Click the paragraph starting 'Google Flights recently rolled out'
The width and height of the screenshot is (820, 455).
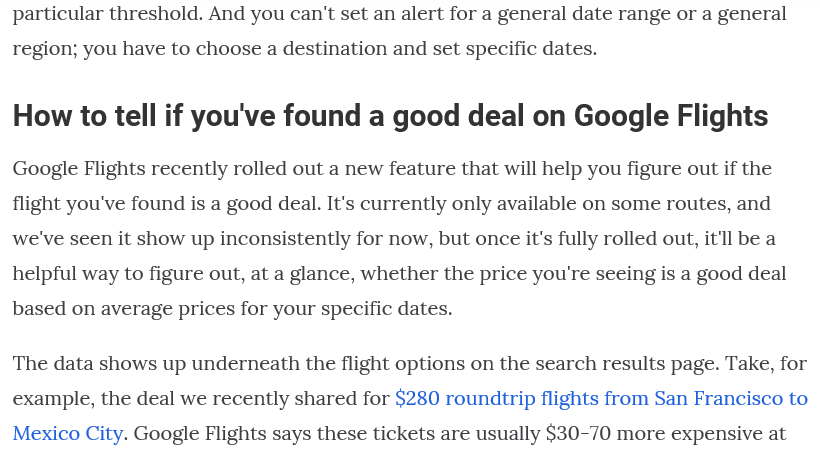click(400, 238)
